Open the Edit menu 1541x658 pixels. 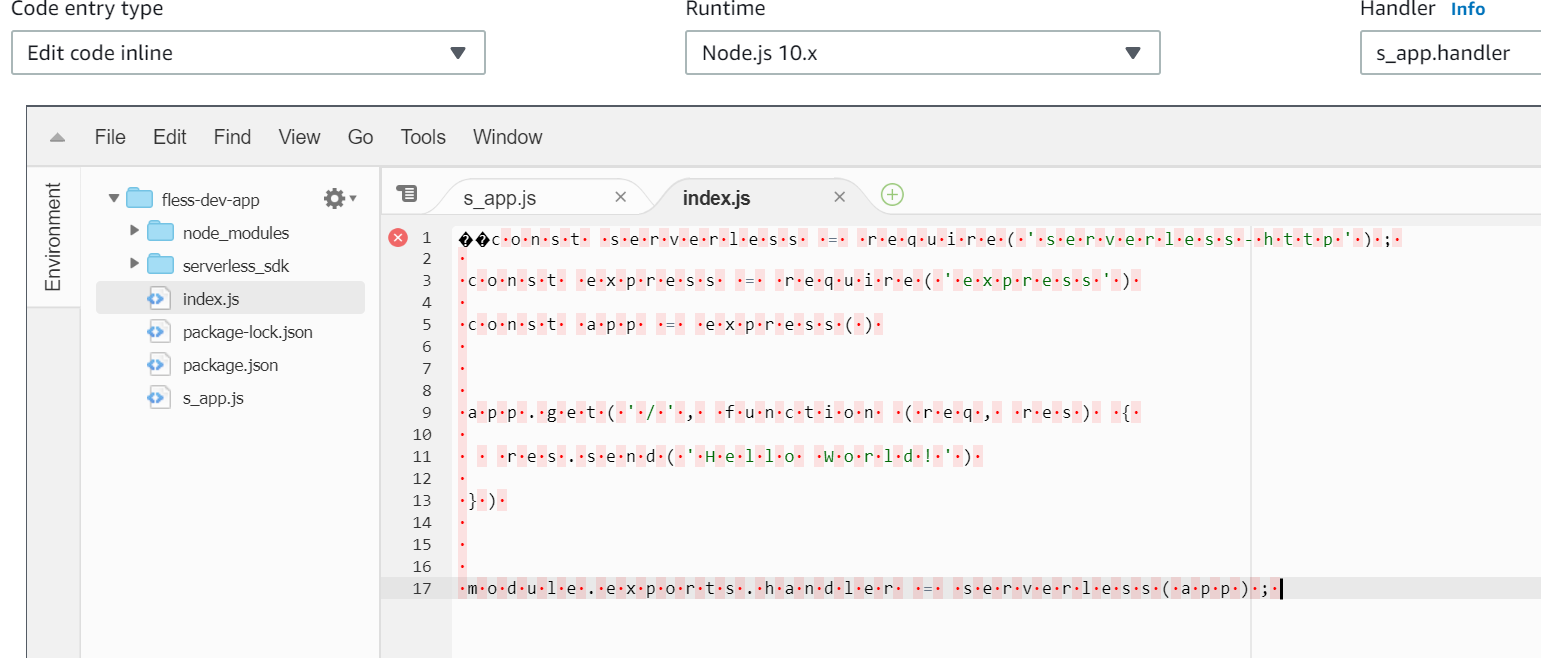pos(170,137)
